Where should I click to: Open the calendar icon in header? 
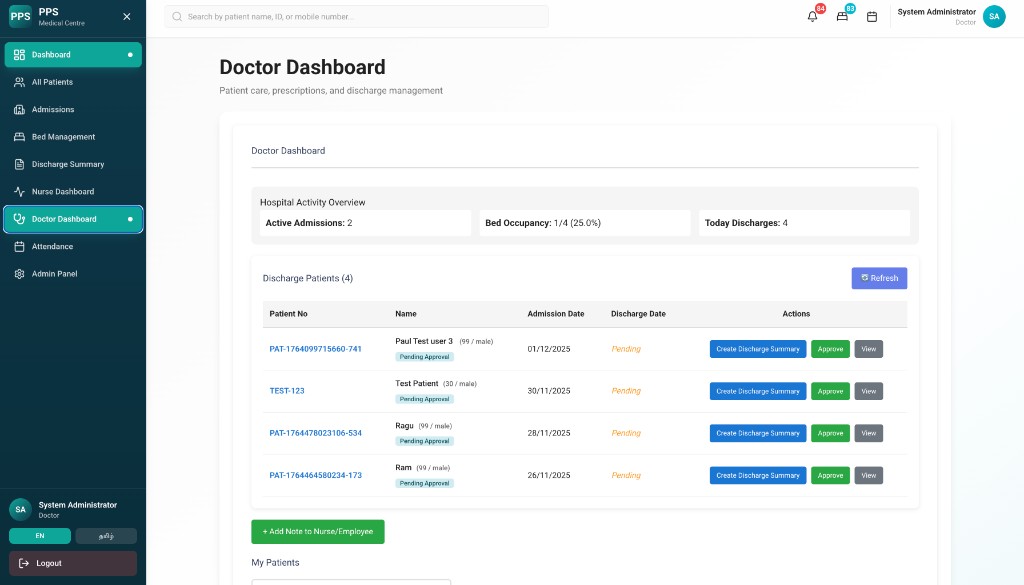point(872,17)
